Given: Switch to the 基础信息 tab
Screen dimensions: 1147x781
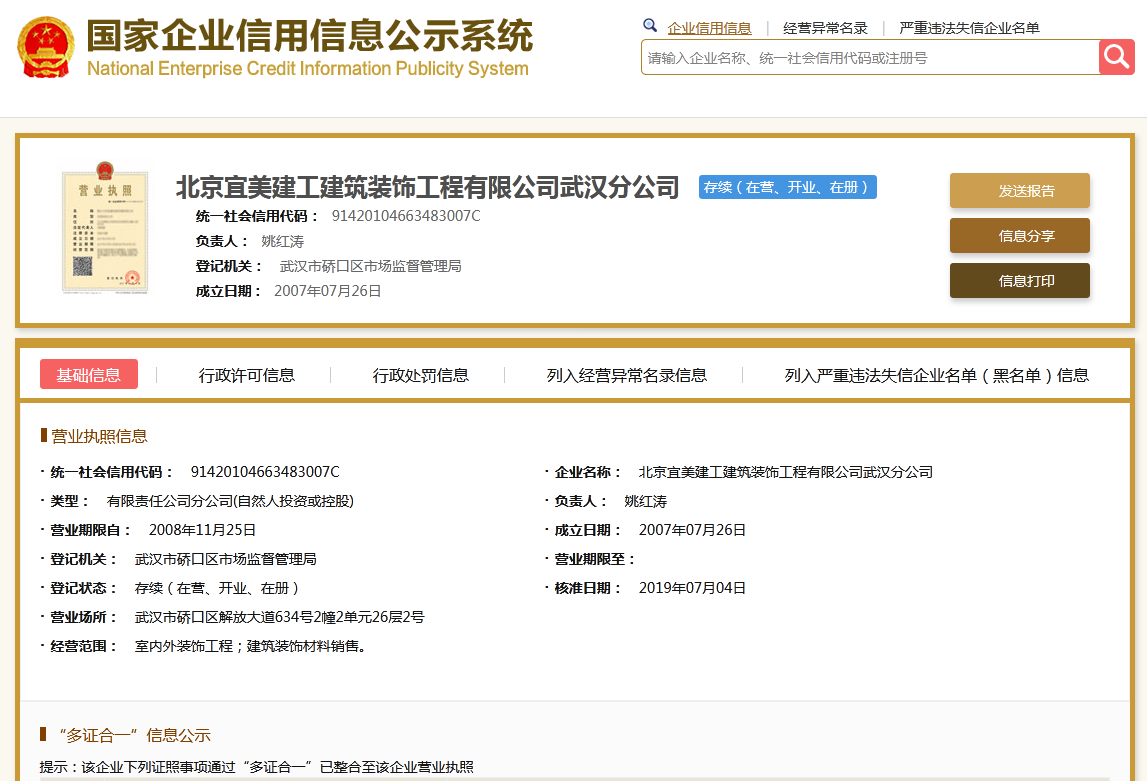Looking at the screenshot, I should click(89, 374).
